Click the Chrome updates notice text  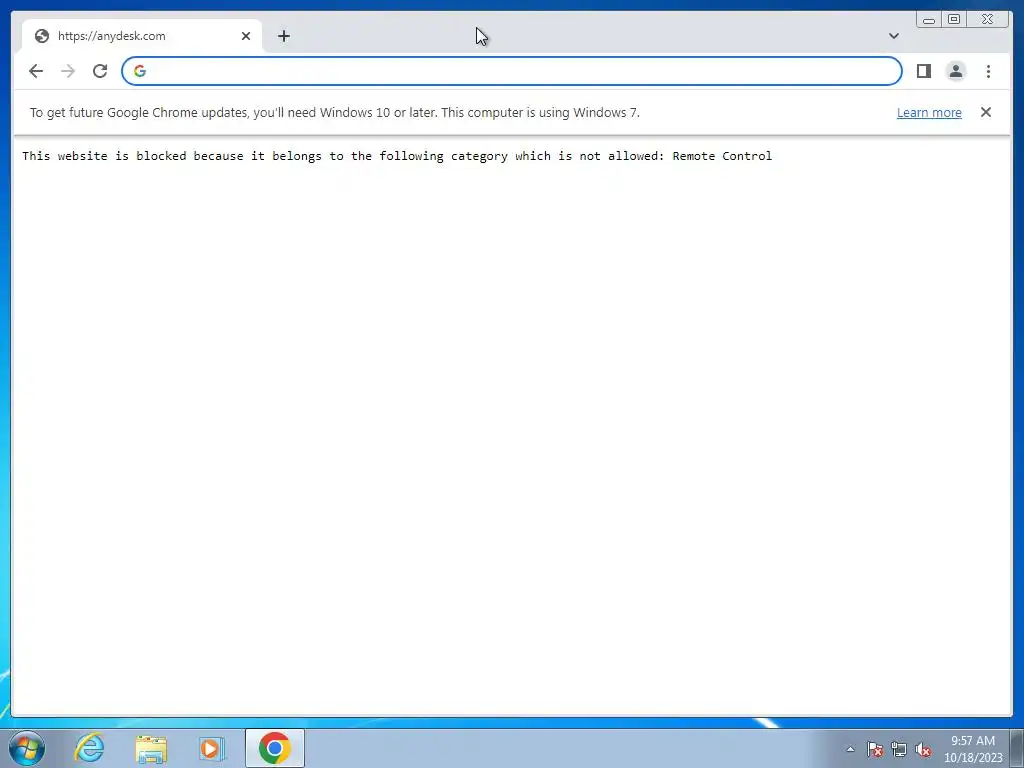point(334,112)
